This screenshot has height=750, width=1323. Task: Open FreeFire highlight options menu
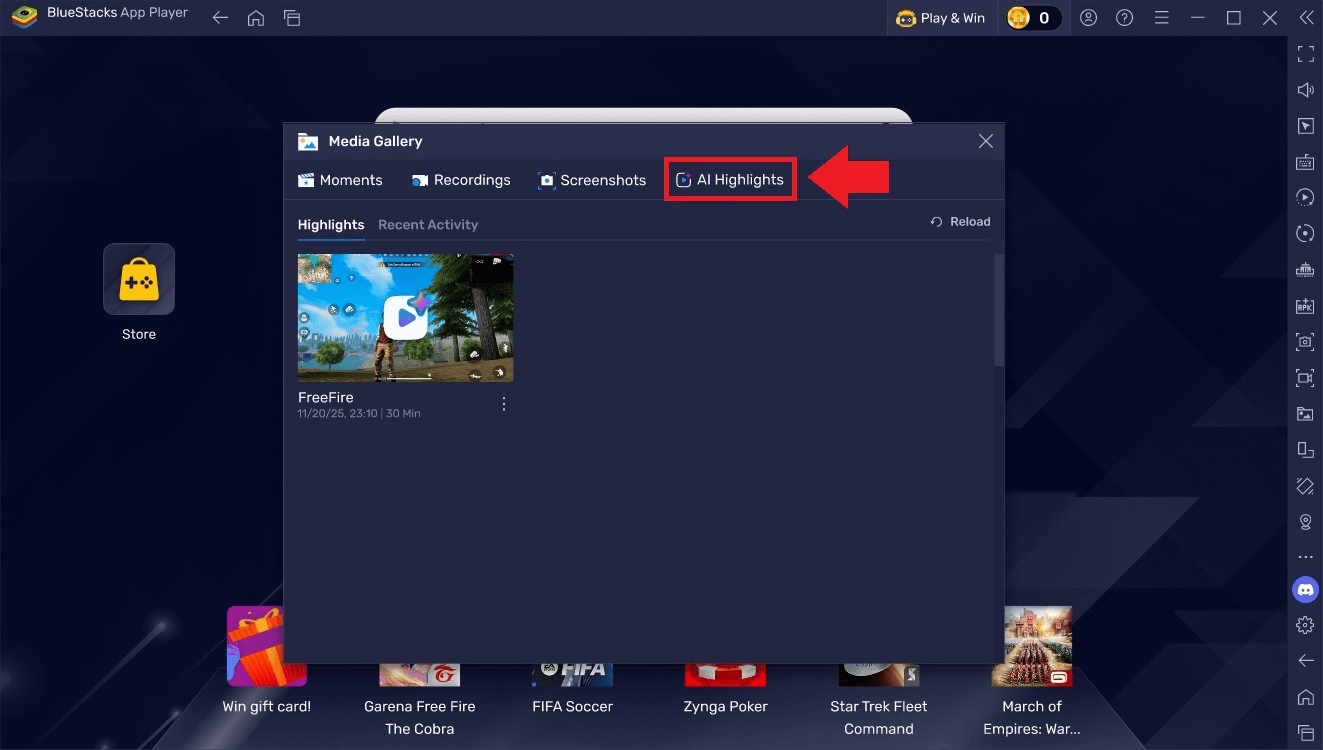(x=504, y=404)
